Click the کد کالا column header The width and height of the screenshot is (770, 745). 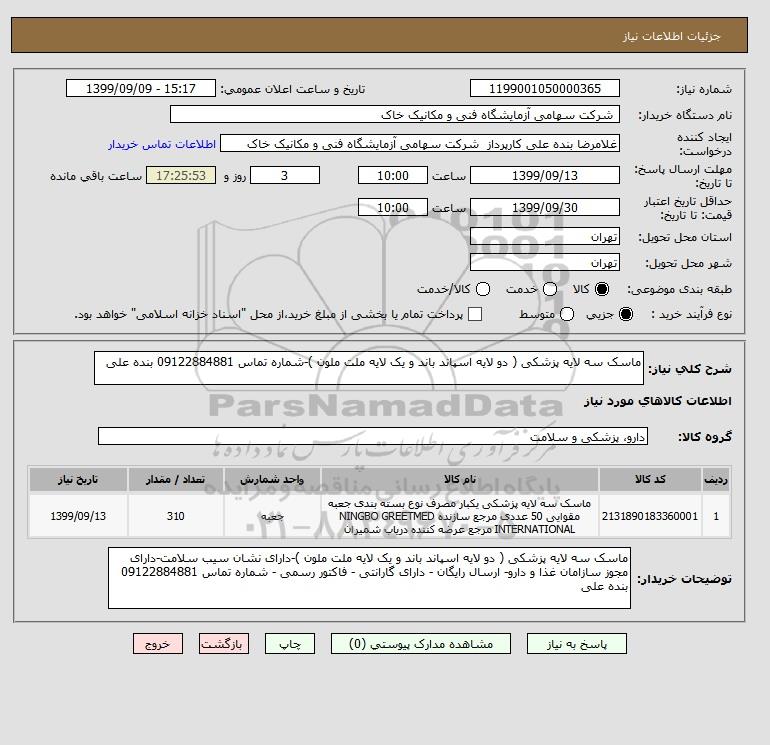pos(650,479)
